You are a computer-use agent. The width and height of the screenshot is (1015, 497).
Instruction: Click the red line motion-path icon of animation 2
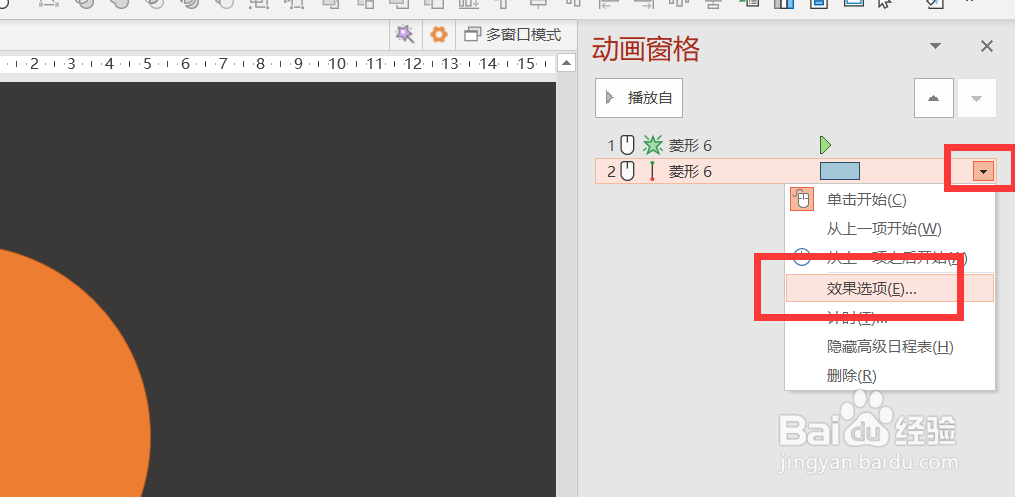[652, 171]
